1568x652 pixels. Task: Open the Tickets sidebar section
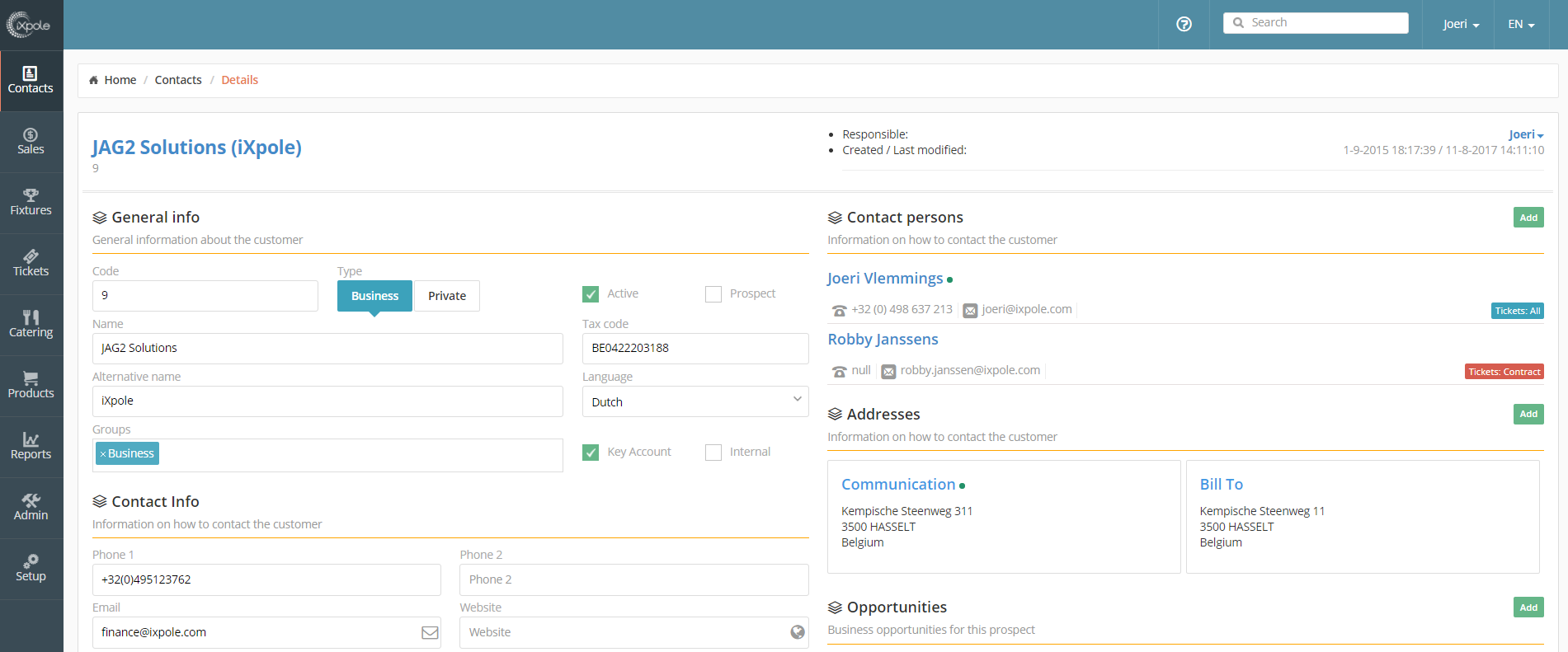(31, 264)
